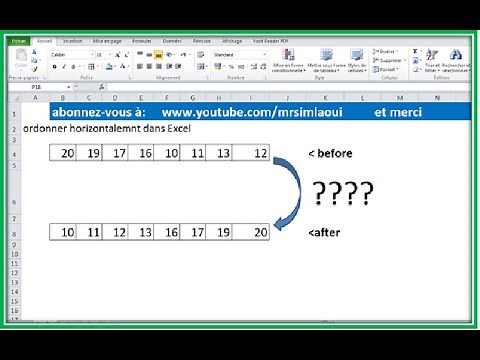Click the cell borders icon
The image size is (480, 360).
coord(91,67)
